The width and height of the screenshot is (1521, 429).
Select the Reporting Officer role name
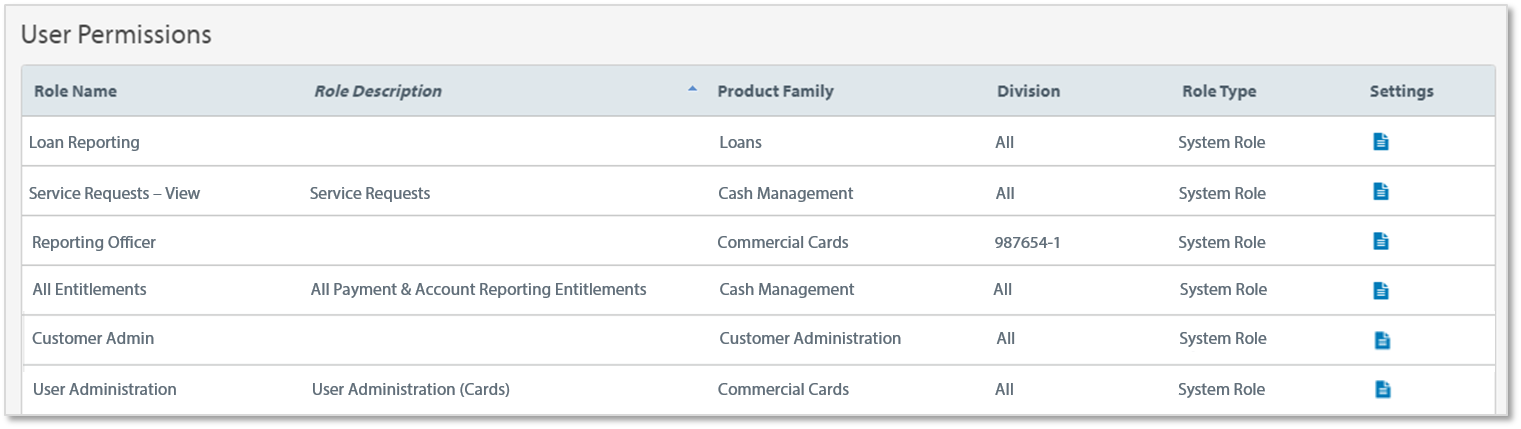[94, 242]
